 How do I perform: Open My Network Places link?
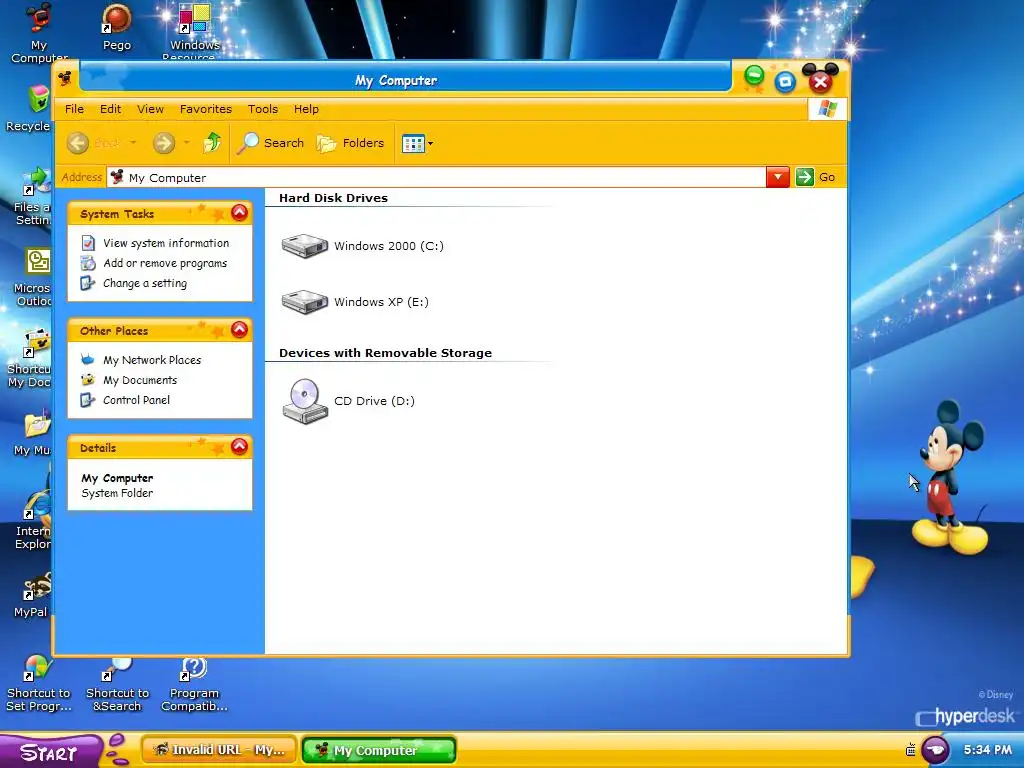coord(152,360)
